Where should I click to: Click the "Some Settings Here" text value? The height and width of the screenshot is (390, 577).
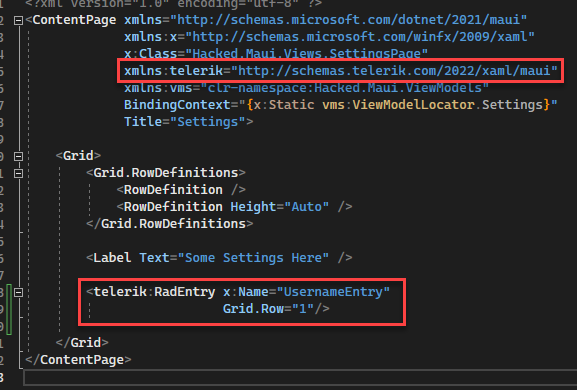pyautogui.click(x=253, y=258)
